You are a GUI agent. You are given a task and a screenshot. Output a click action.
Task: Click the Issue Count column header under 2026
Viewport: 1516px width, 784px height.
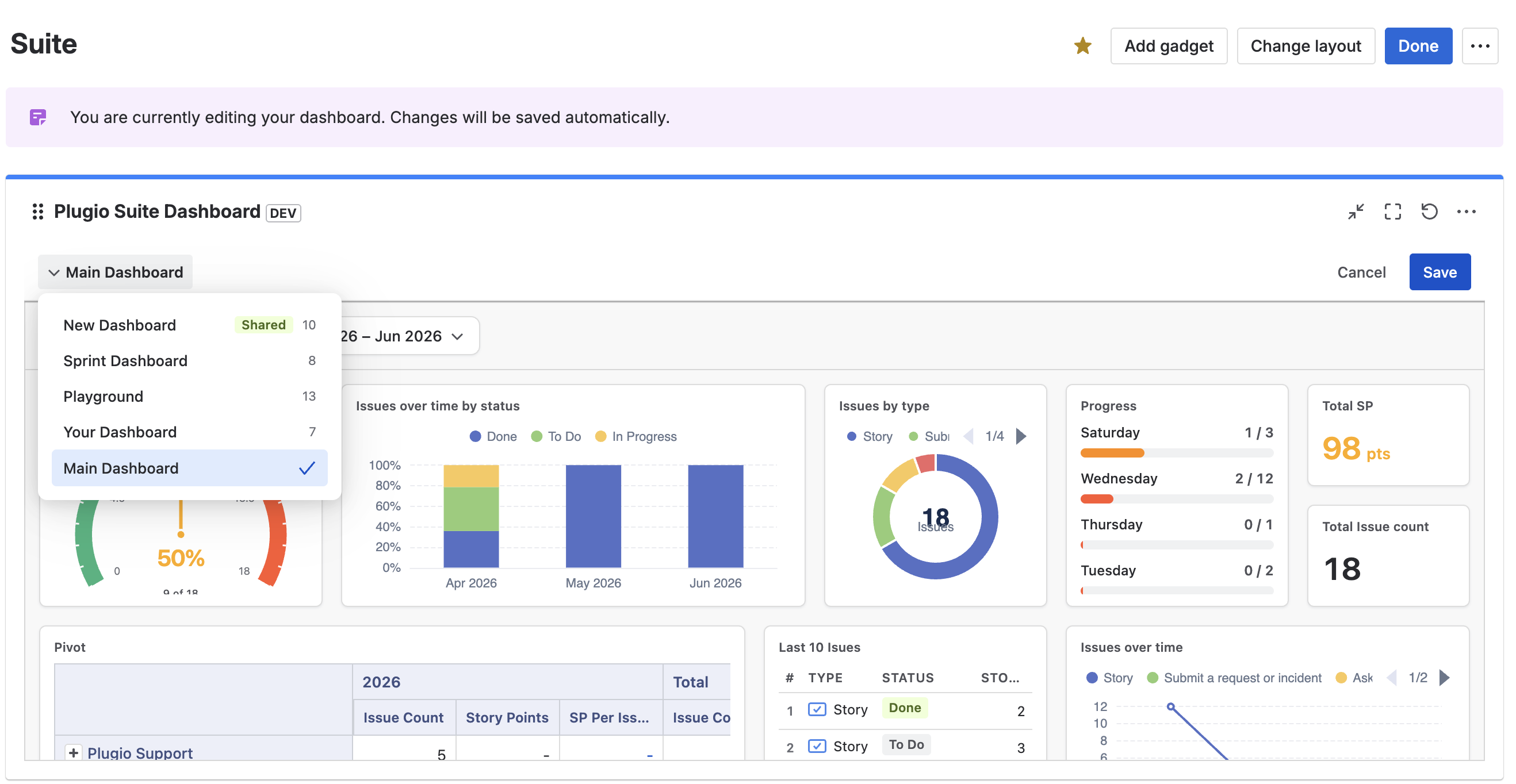[x=403, y=717]
